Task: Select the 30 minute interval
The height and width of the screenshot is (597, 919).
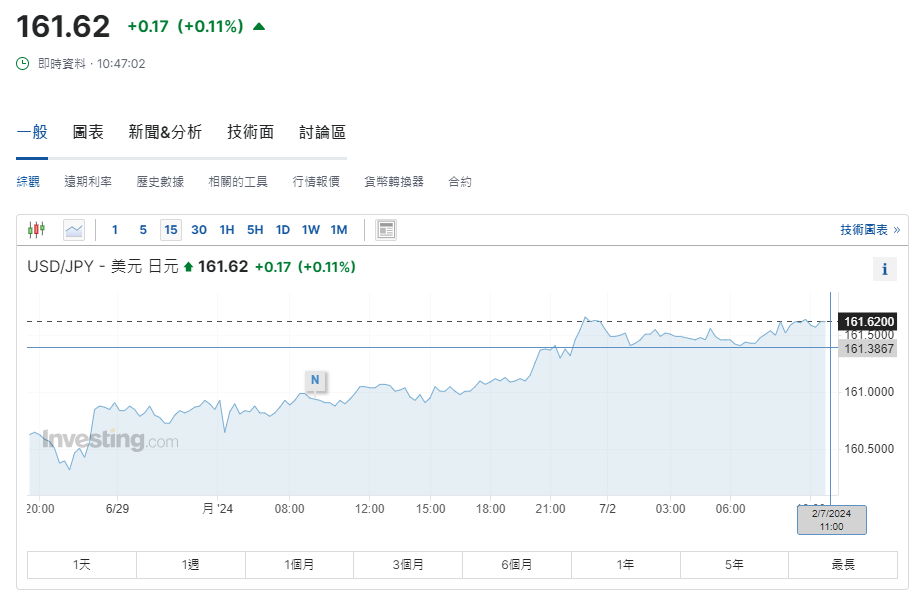Action: pos(199,230)
